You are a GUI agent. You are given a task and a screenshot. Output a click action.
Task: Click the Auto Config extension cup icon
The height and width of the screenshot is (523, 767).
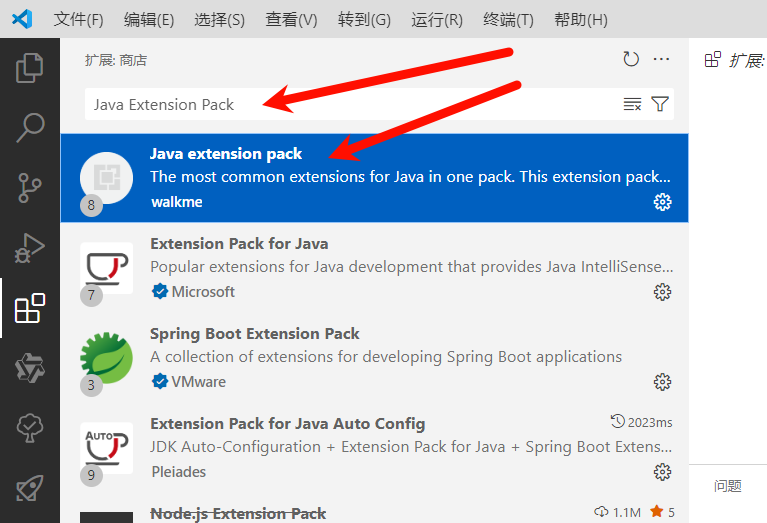point(106,448)
